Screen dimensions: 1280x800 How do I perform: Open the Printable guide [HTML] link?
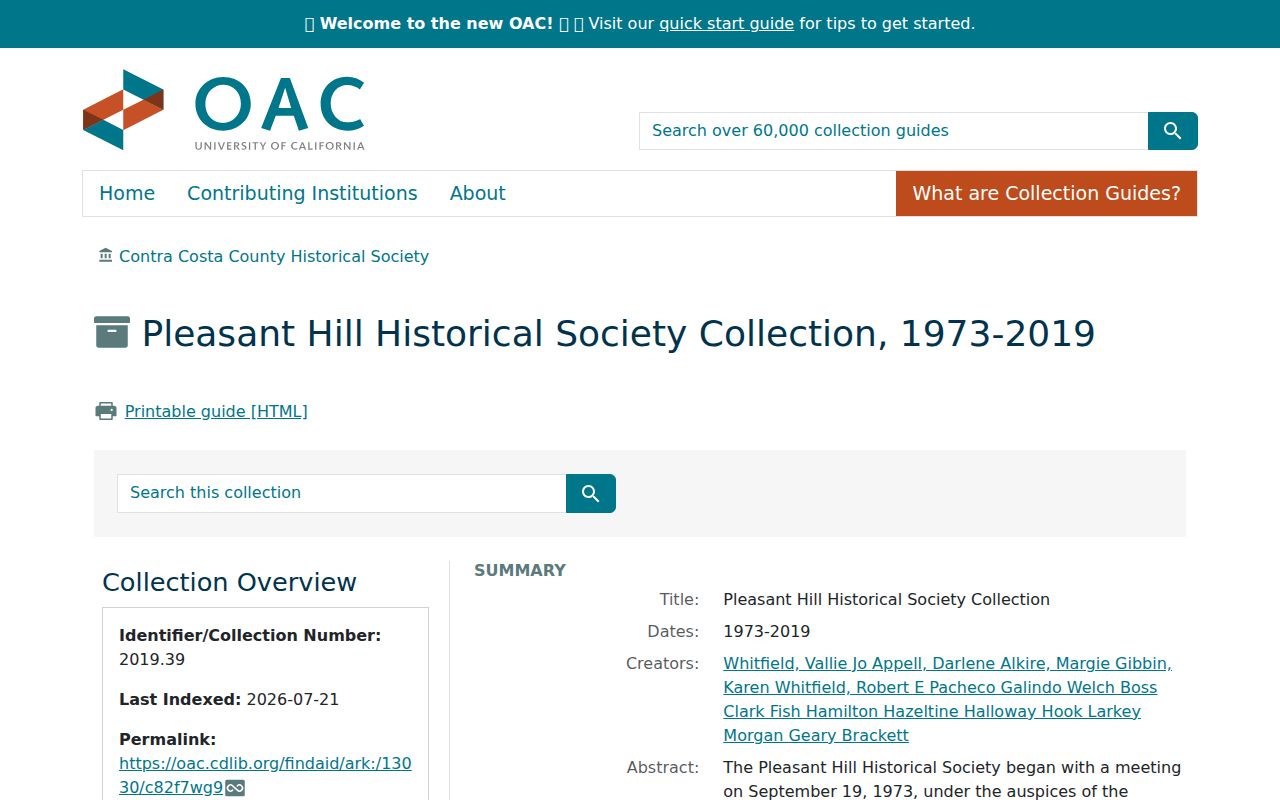[216, 411]
